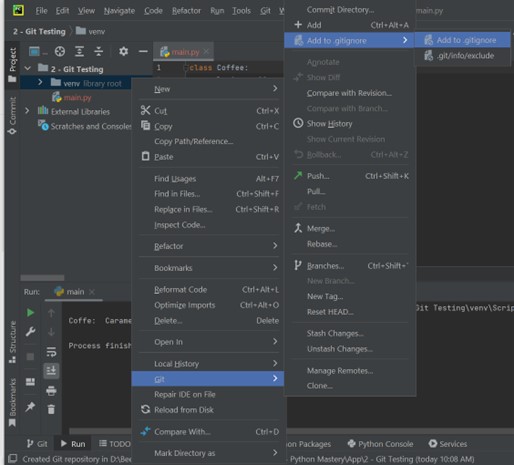This screenshot has width=514, height=465.
Task: Select Stash Changes in Git submenu
Action: [x=350, y=333]
